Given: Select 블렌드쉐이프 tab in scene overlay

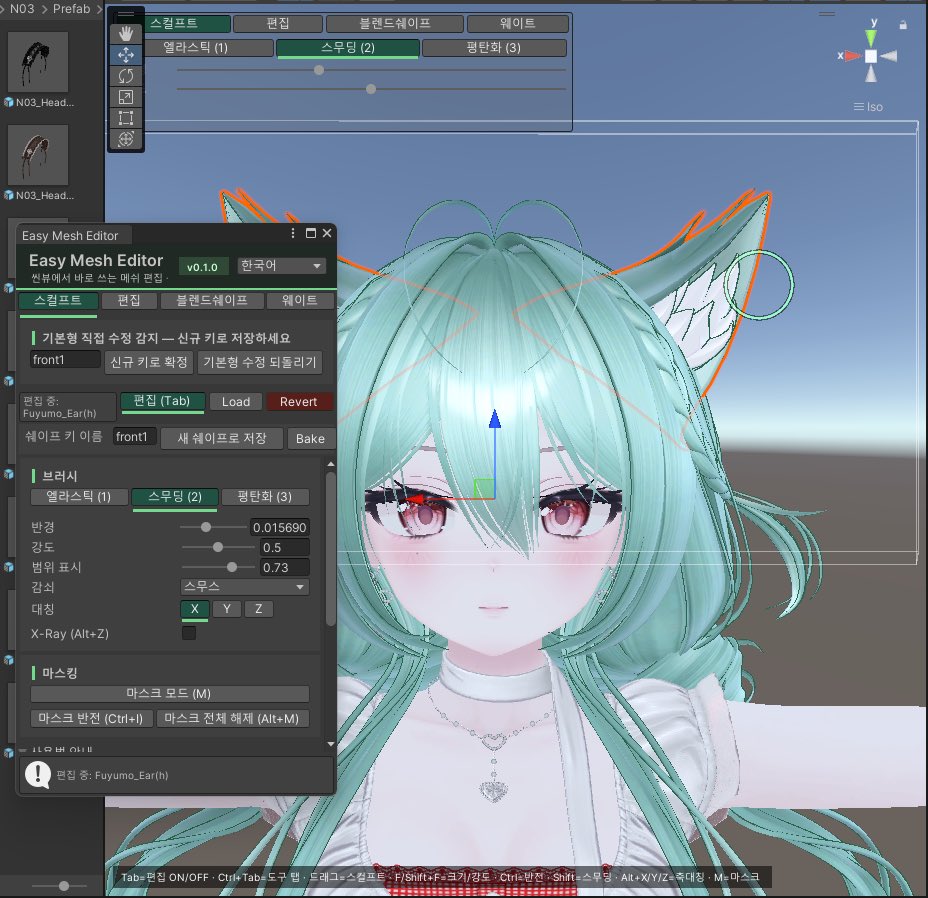Looking at the screenshot, I should [x=395, y=24].
